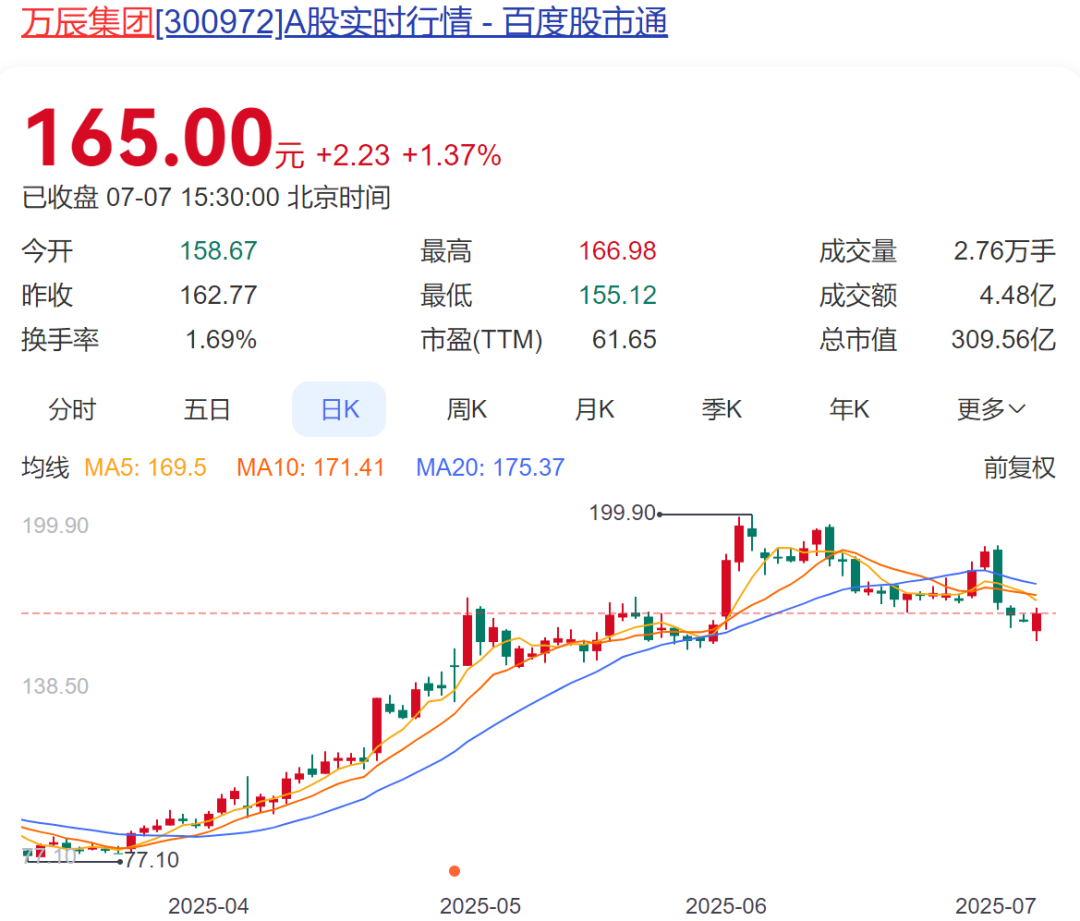Click the 2025-04 date axis label
The image size is (1080, 921).
tap(209, 905)
